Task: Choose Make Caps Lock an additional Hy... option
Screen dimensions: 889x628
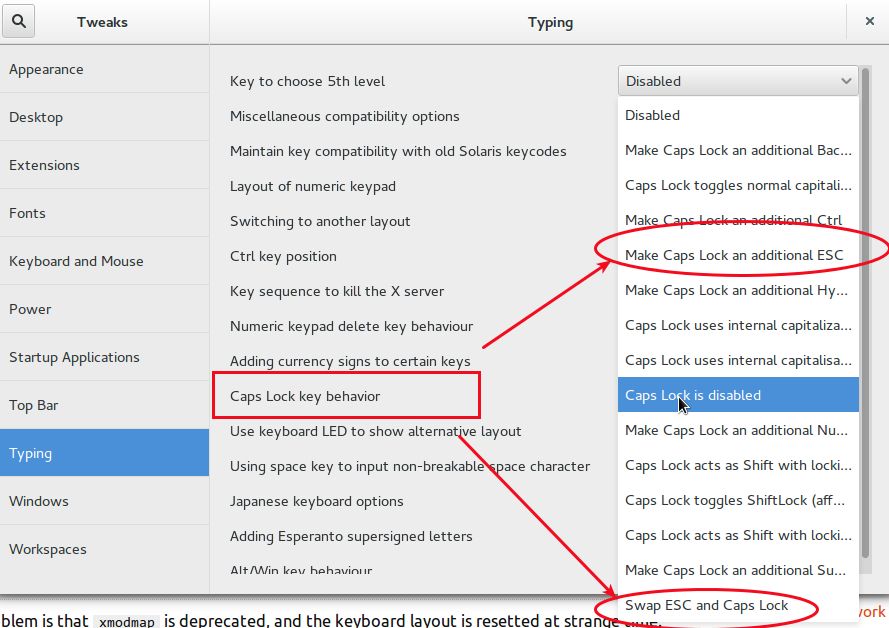Action: coord(738,290)
